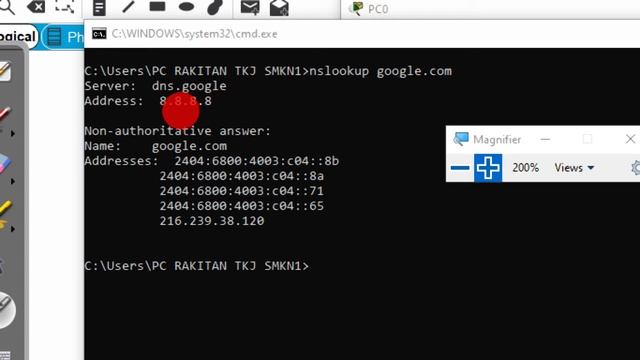Open Magnifier settings gear
Screen dimensions: 640x360
point(635,168)
